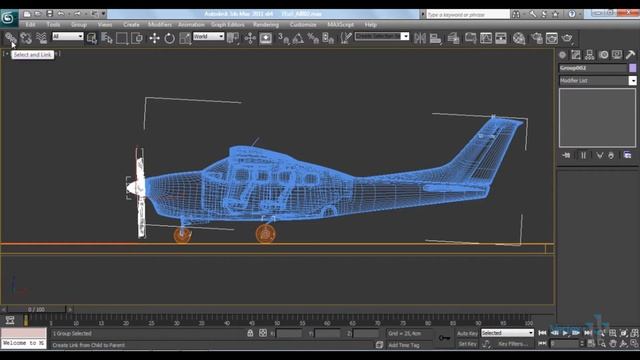Click the 3ds Max application logo button

tap(8, 18)
